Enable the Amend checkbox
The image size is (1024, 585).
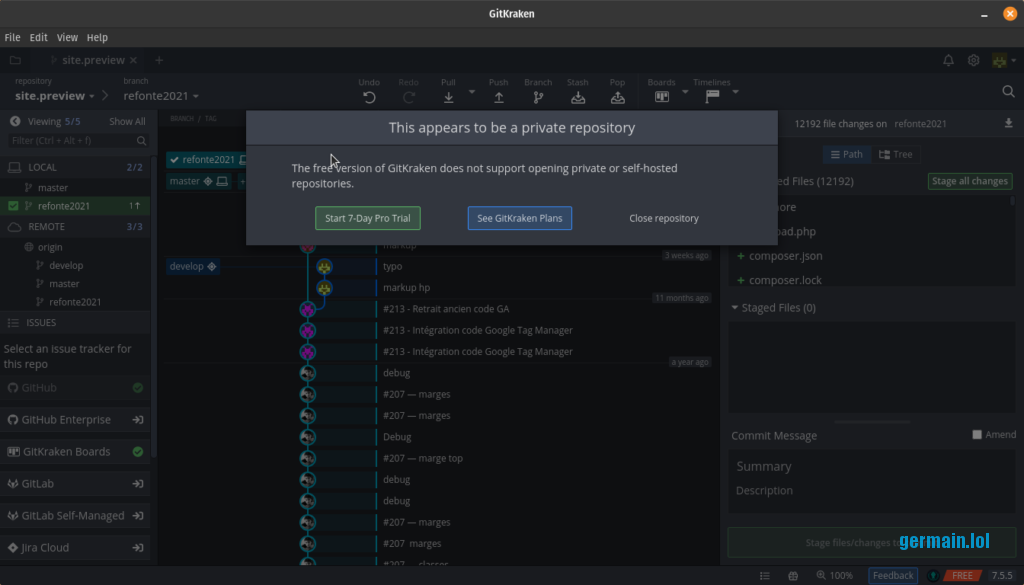coord(977,435)
